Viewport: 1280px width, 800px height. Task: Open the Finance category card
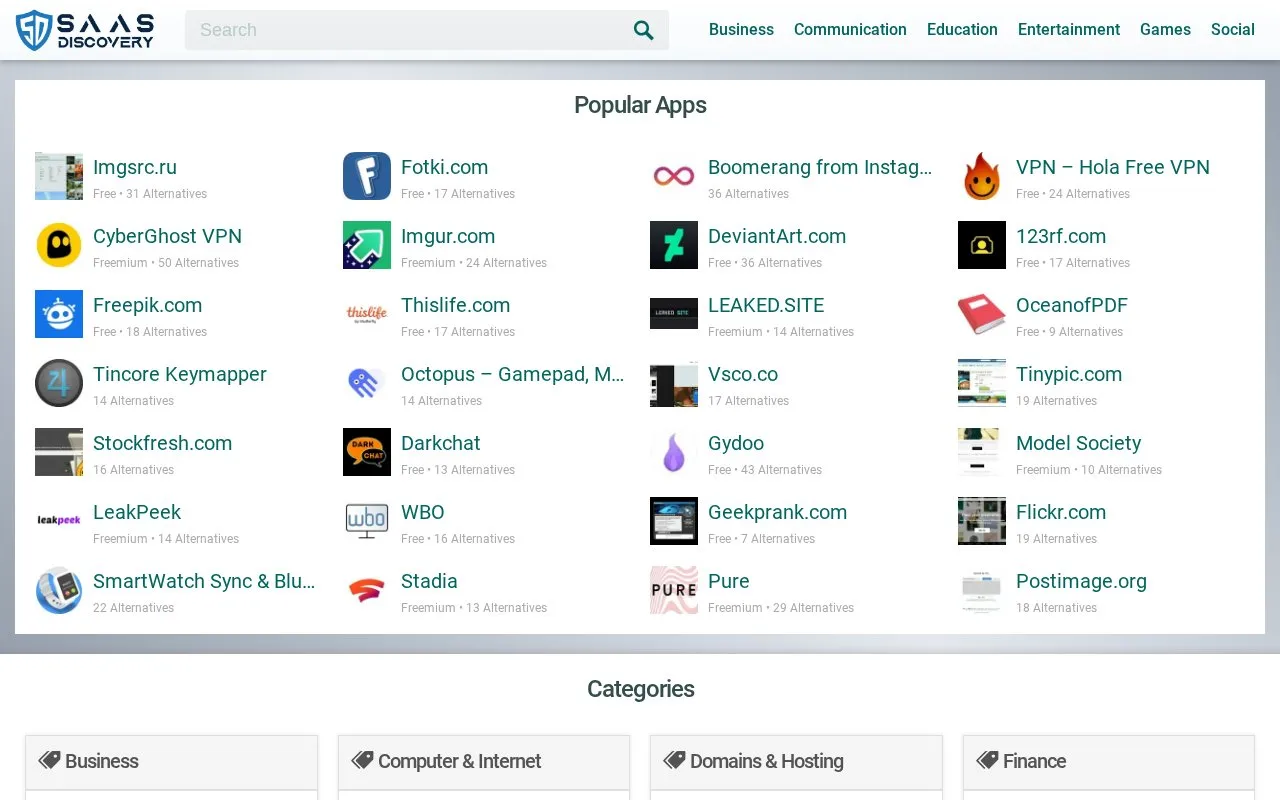click(x=1109, y=762)
